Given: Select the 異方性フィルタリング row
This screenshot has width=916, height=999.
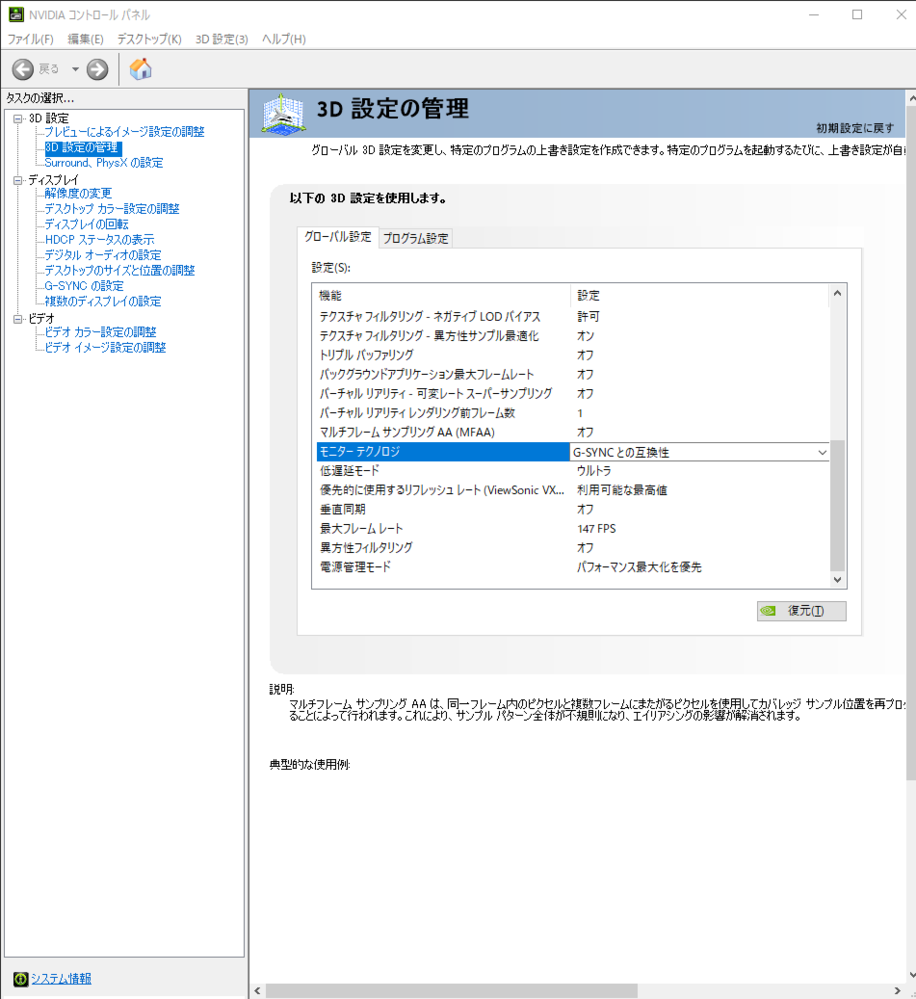Looking at the screenshot, I should [x=573, y=548].
